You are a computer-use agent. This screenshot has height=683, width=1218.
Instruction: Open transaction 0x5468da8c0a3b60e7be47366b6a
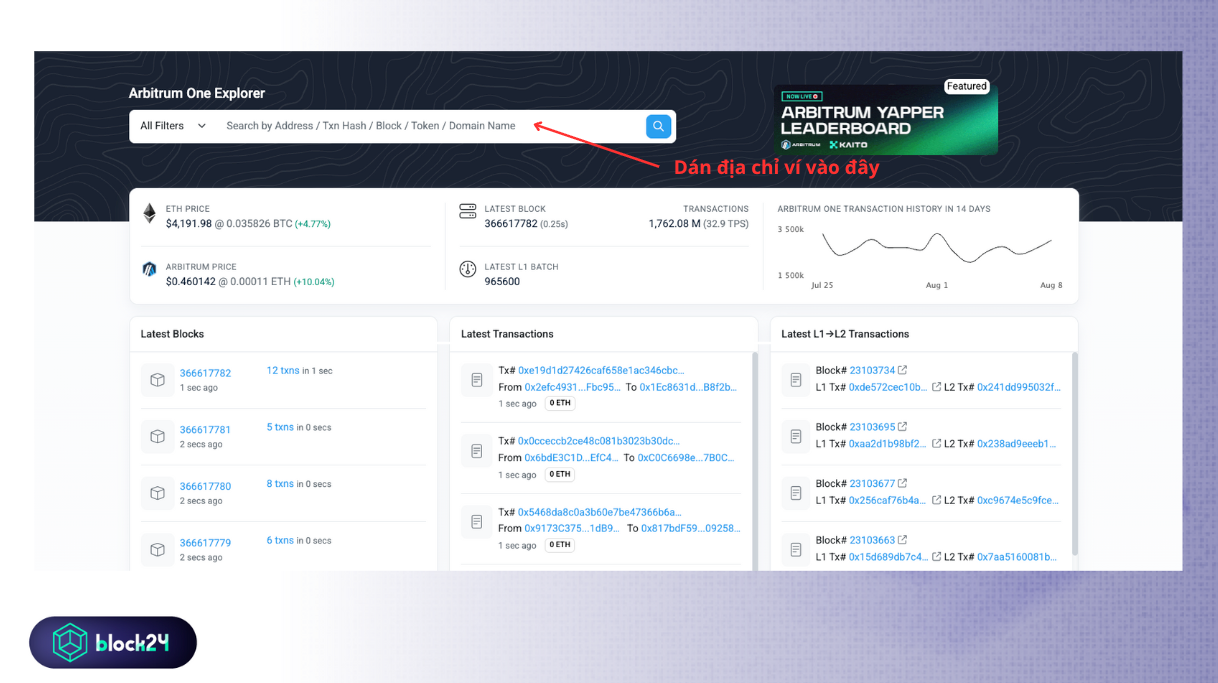point(600,512)
